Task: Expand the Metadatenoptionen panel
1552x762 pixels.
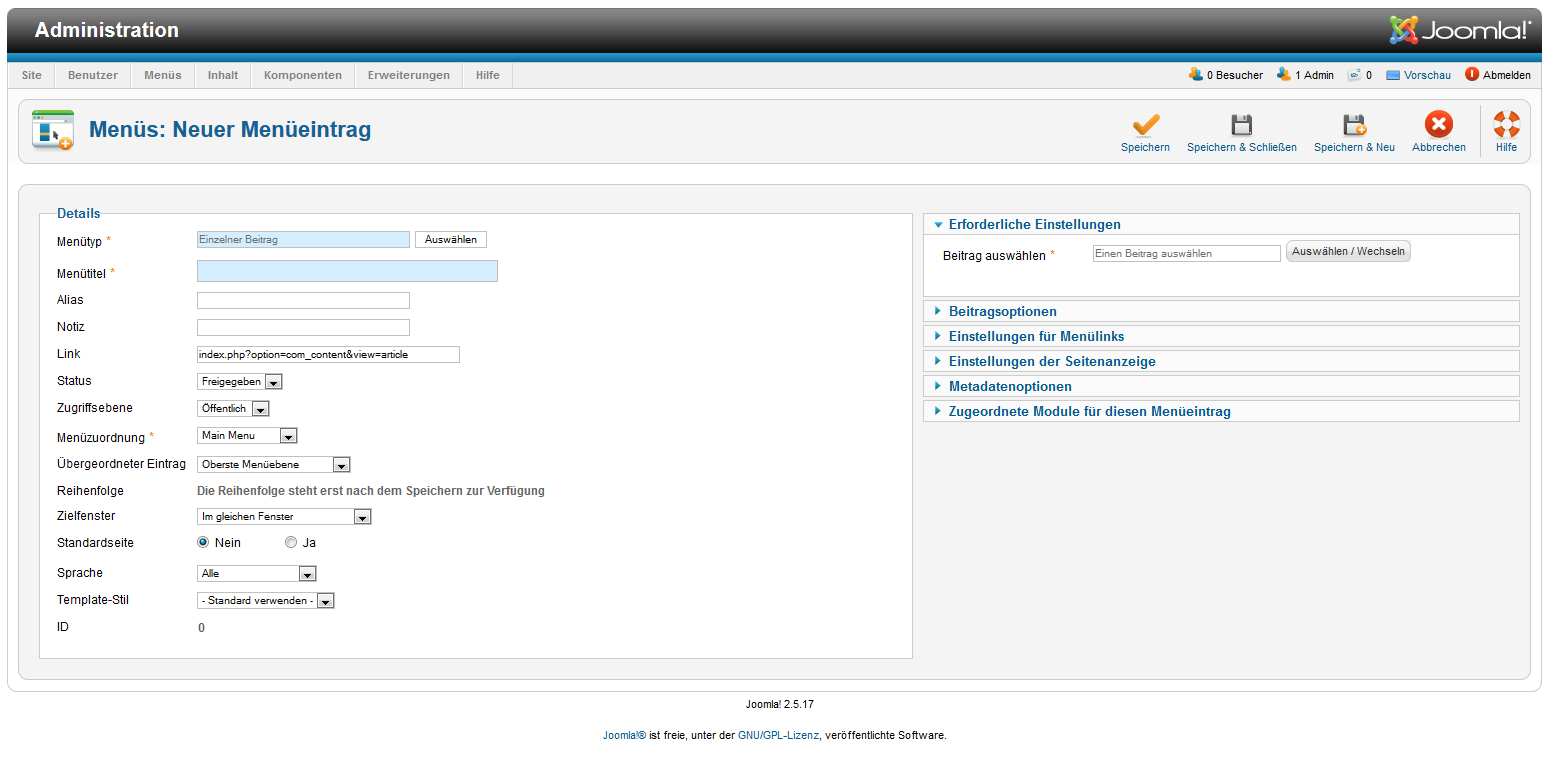Action: [x=1009, y=386]
